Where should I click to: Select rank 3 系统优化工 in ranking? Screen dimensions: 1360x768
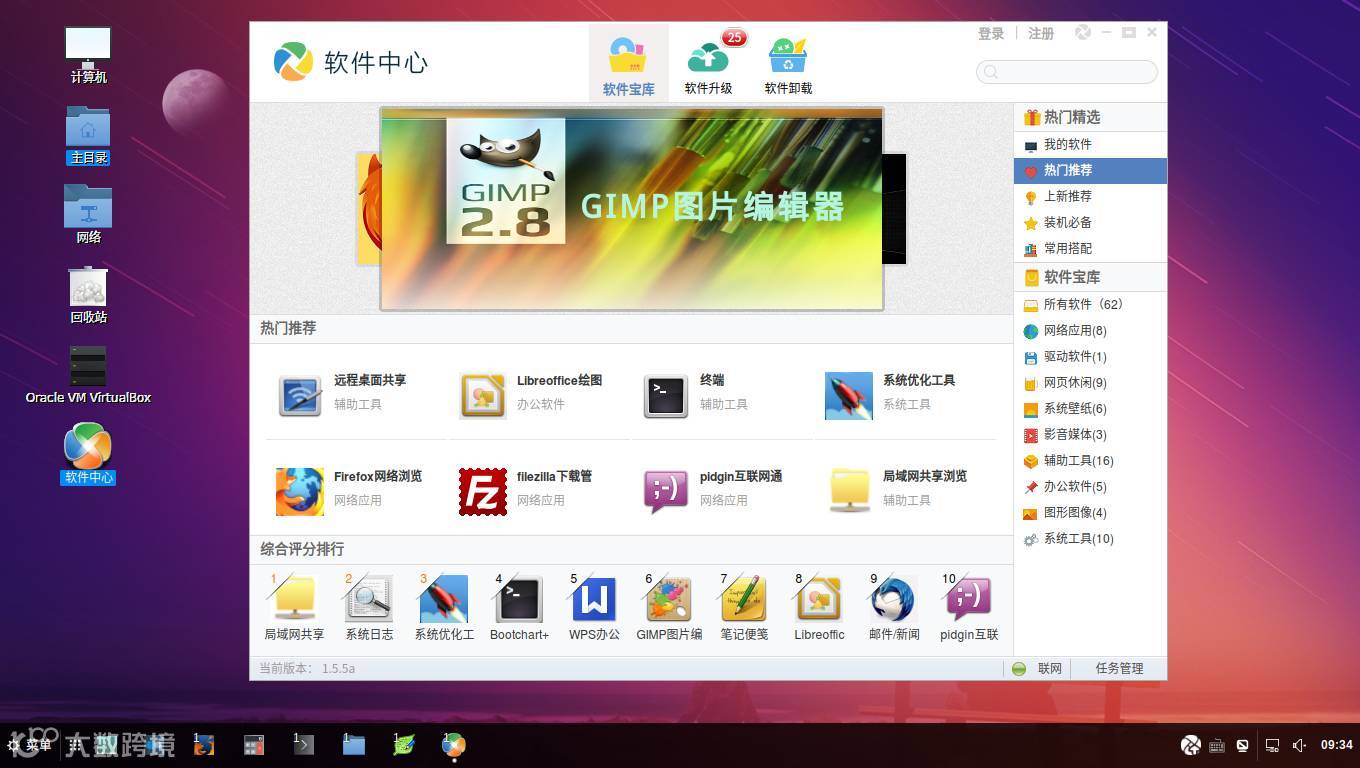[444, 607]
